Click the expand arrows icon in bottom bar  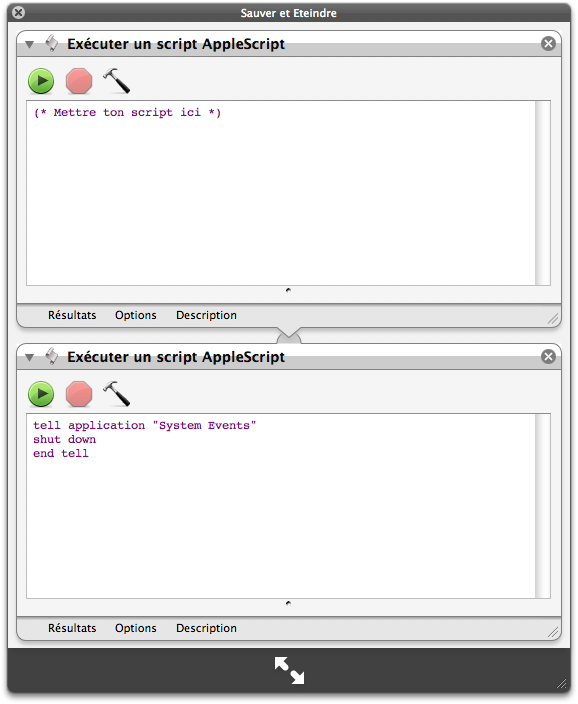coord(289,670)
